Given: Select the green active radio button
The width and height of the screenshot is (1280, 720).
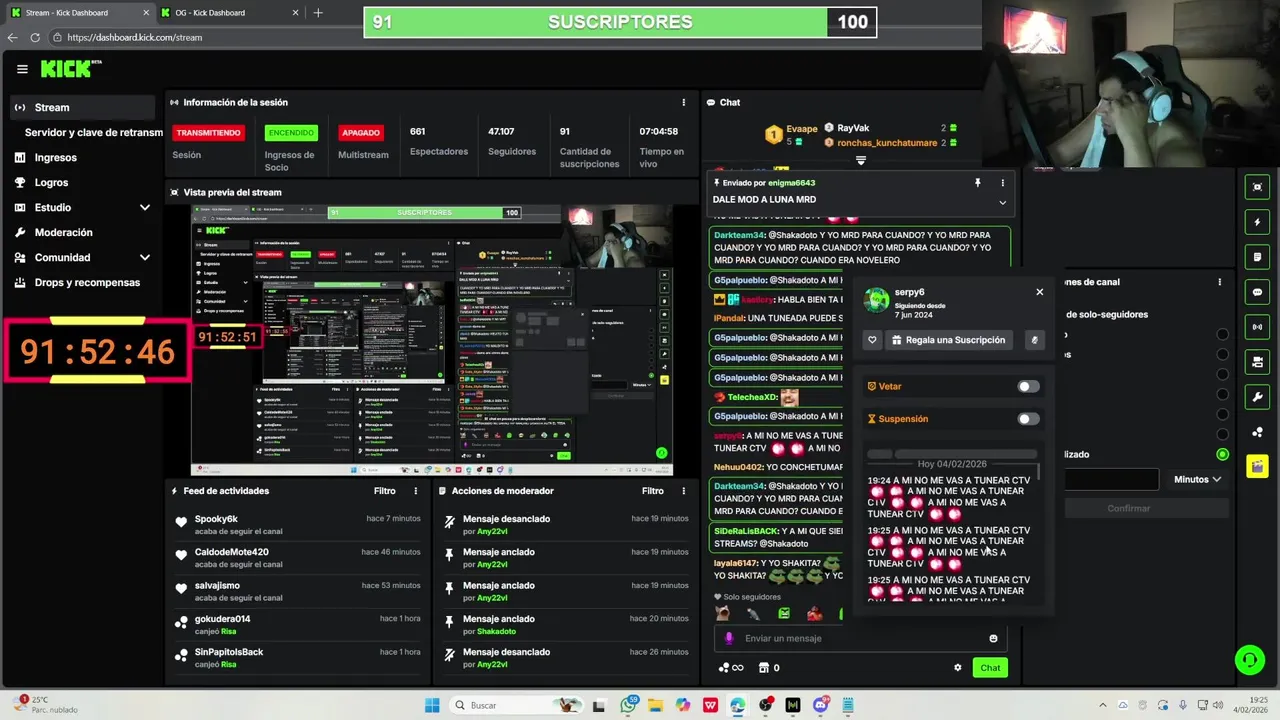Looking at the screenshot, I should pos(1222,454).
